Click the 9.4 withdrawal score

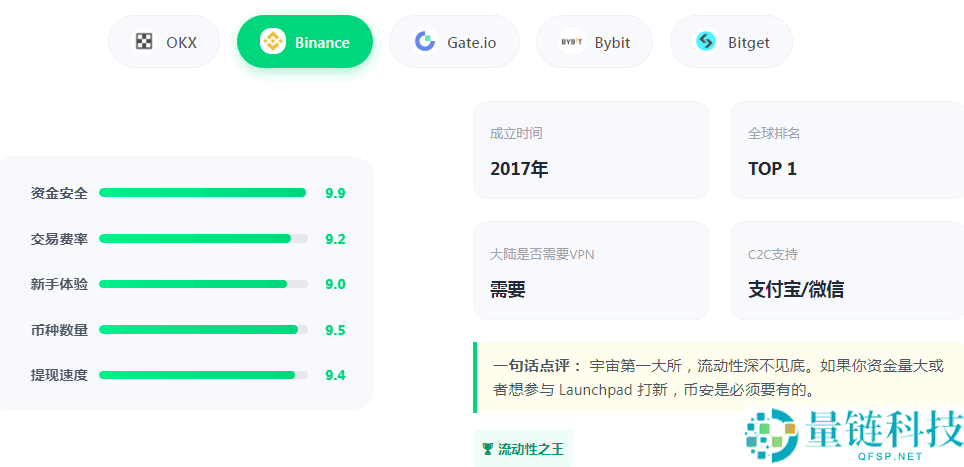pos(335,375)
